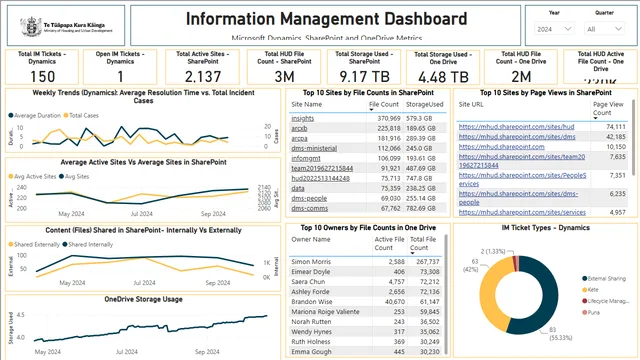Sort by Owner Name column header

click(x=311, y=240)
